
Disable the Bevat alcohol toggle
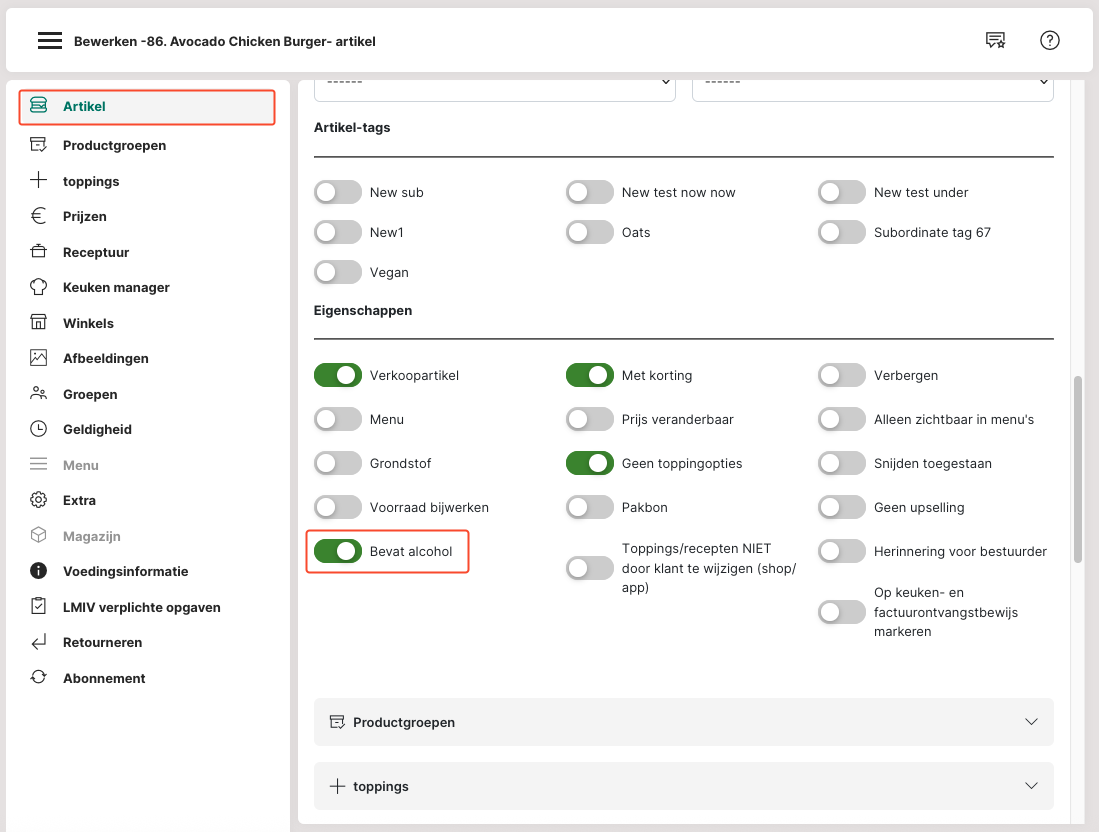[x=338, y=551]
